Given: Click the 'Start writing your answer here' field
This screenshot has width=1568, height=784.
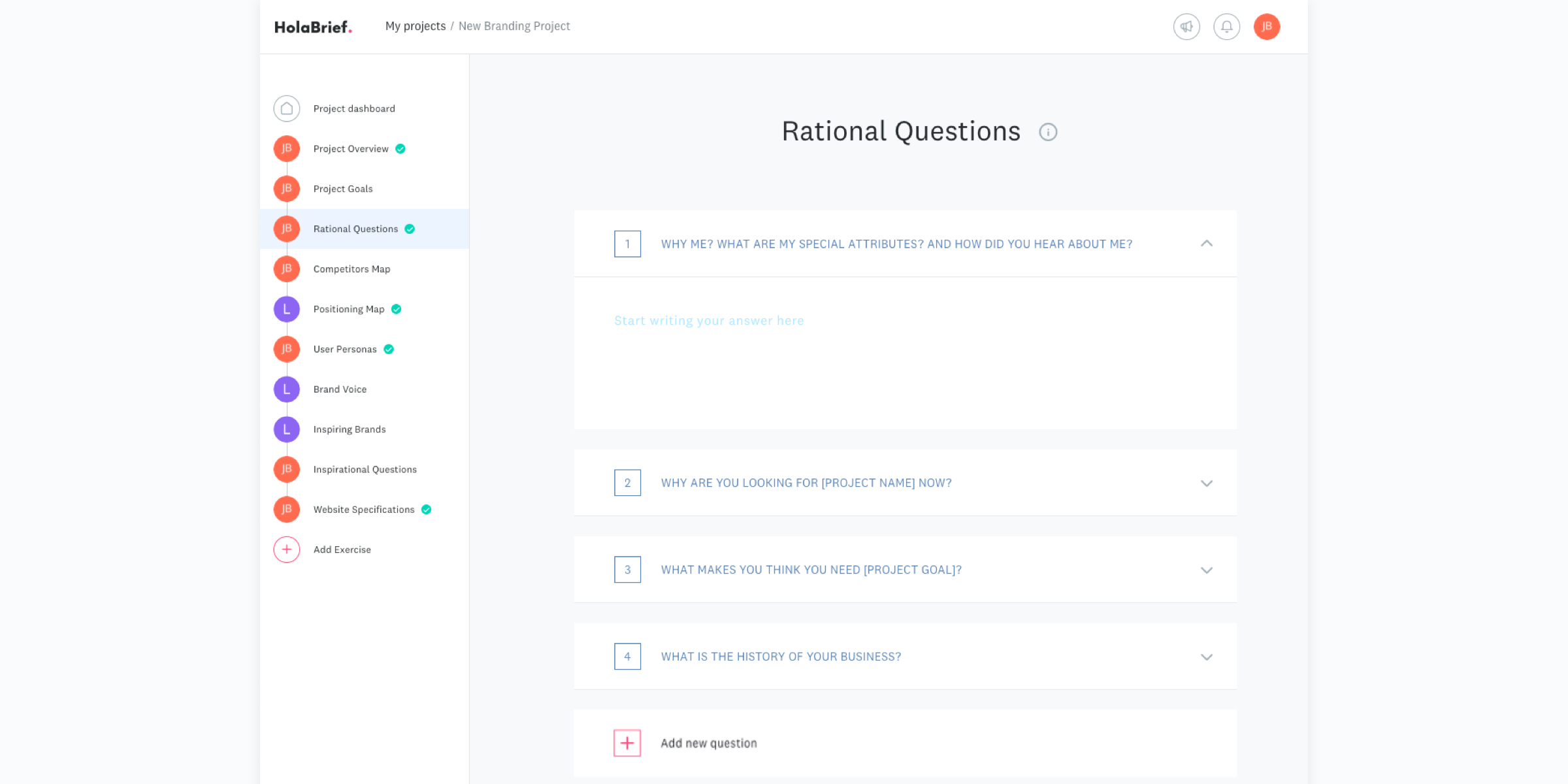Looking at the screenshot, I should (905, 353).
